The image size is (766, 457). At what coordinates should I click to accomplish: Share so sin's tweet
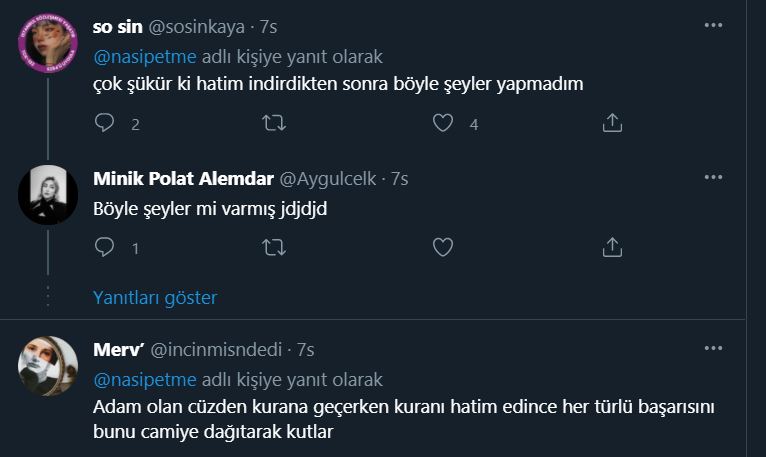(612, 123)
